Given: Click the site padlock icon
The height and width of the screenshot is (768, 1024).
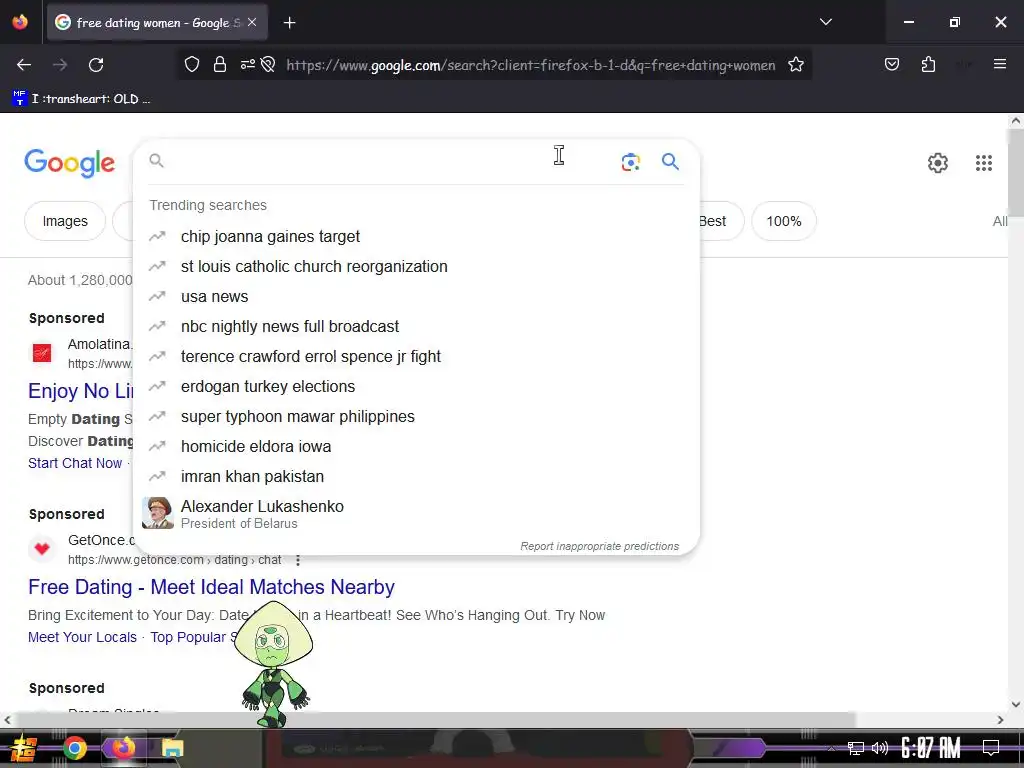Looking at the screenshot, I should [220, 65].
